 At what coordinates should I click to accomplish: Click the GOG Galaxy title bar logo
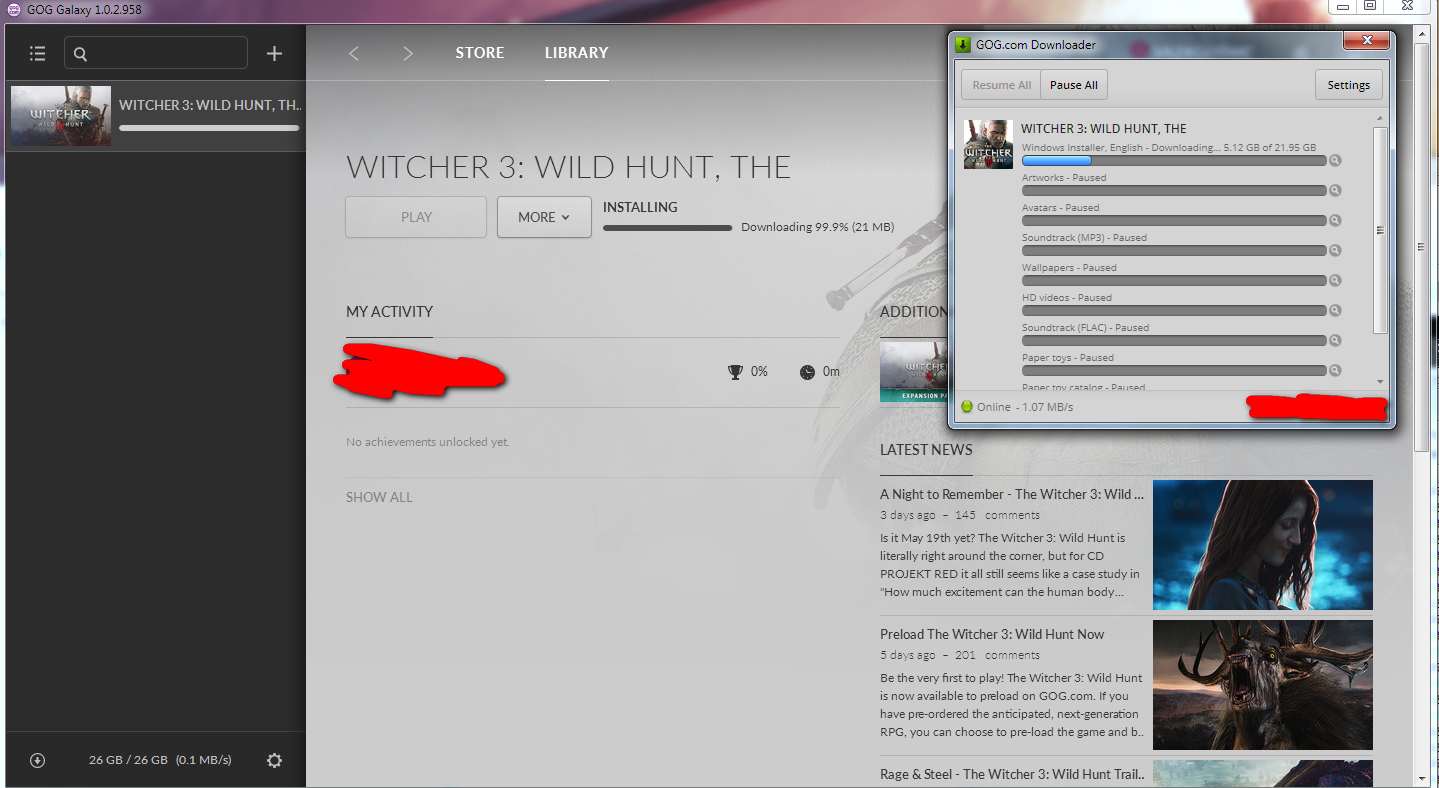[x=13, y=9]
